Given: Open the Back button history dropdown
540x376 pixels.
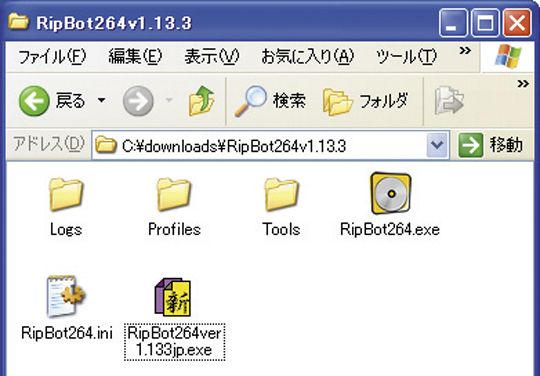Looking at the screenshot, I should coord(101,101).
